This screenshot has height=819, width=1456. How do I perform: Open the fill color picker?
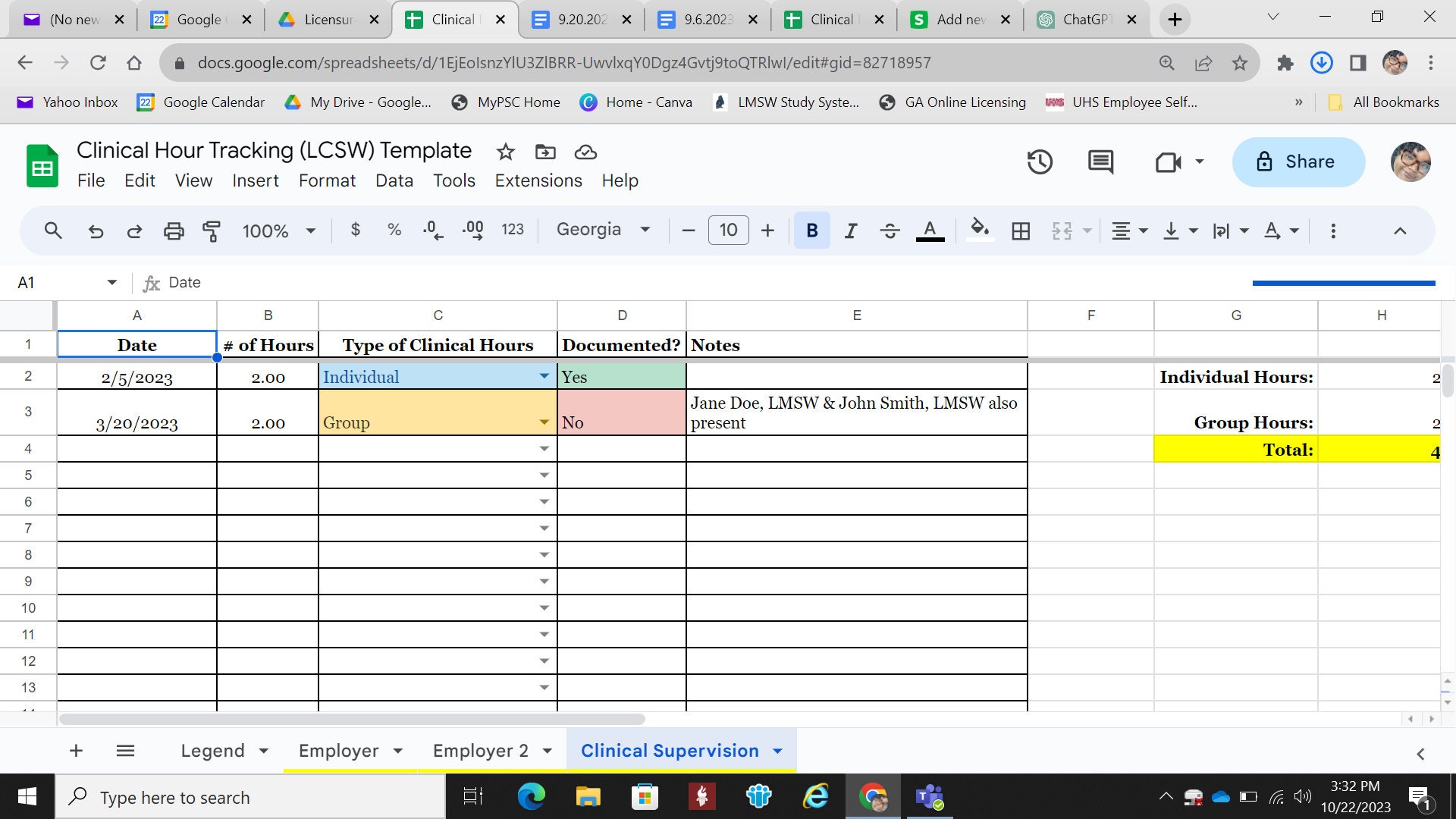980,230
